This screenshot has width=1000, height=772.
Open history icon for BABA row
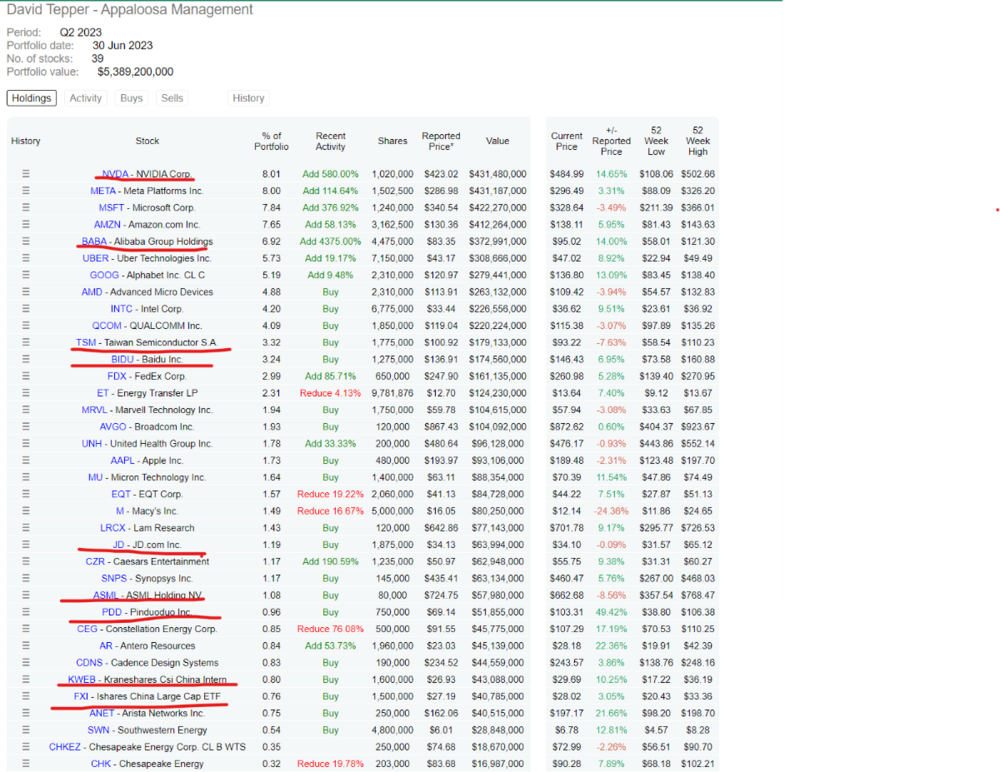coord(26,241)
